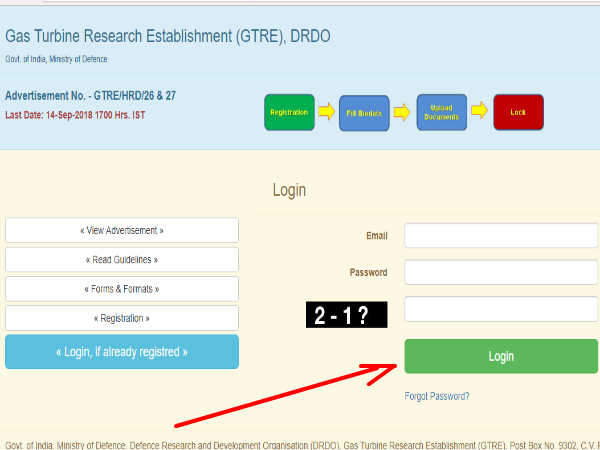Screen dimensions: 600x450
Task: Click the Govt. of India, Ministry of Defence subtitle
Action: click(56, 59)
